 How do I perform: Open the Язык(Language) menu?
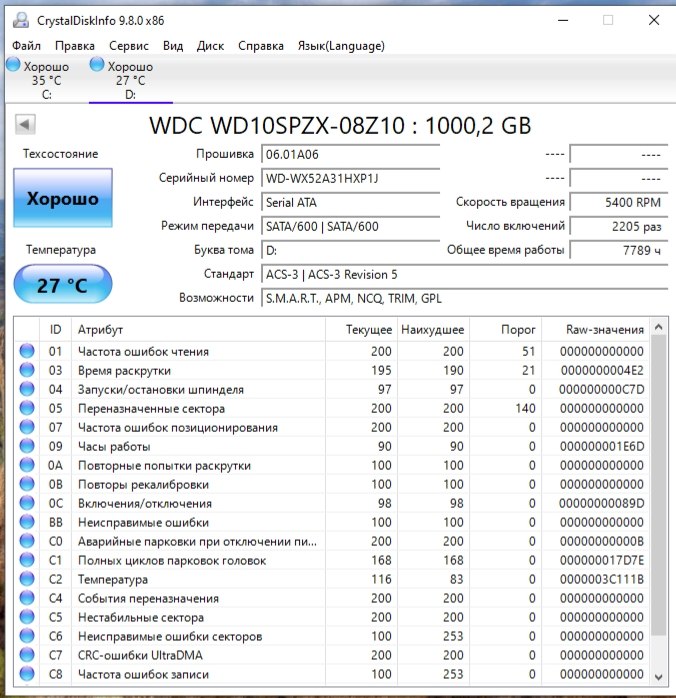coord(341,46)
